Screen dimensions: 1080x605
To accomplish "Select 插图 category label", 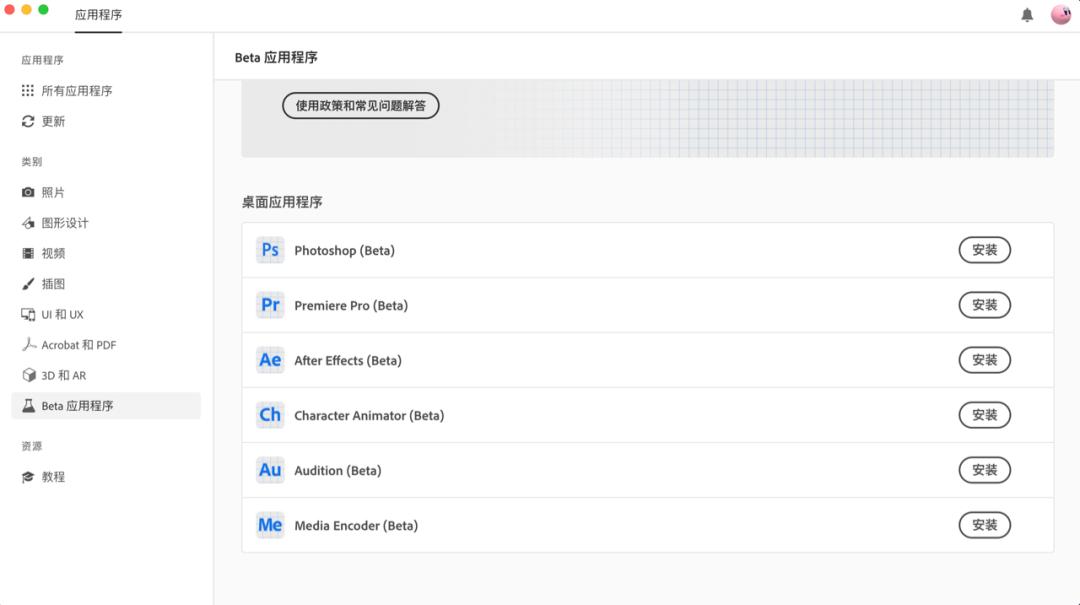I will (x=53, y=284).
